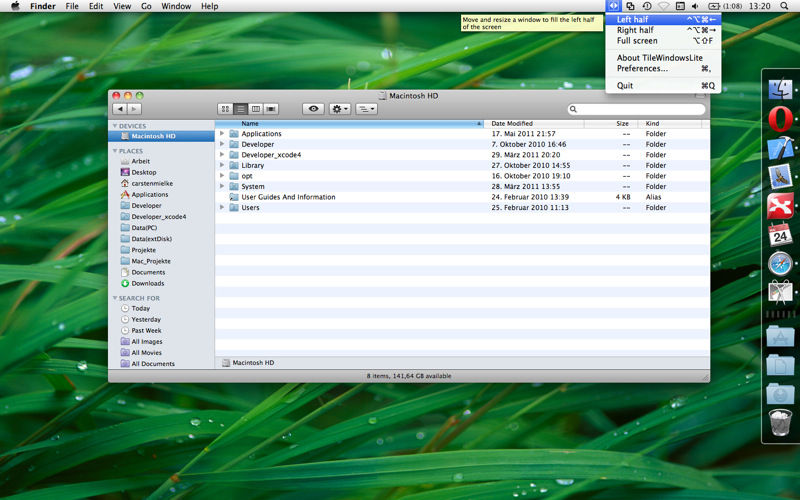Open Mail stamp icon in the Dock
This screenshot has height=500, width=800.
(780, 177)
